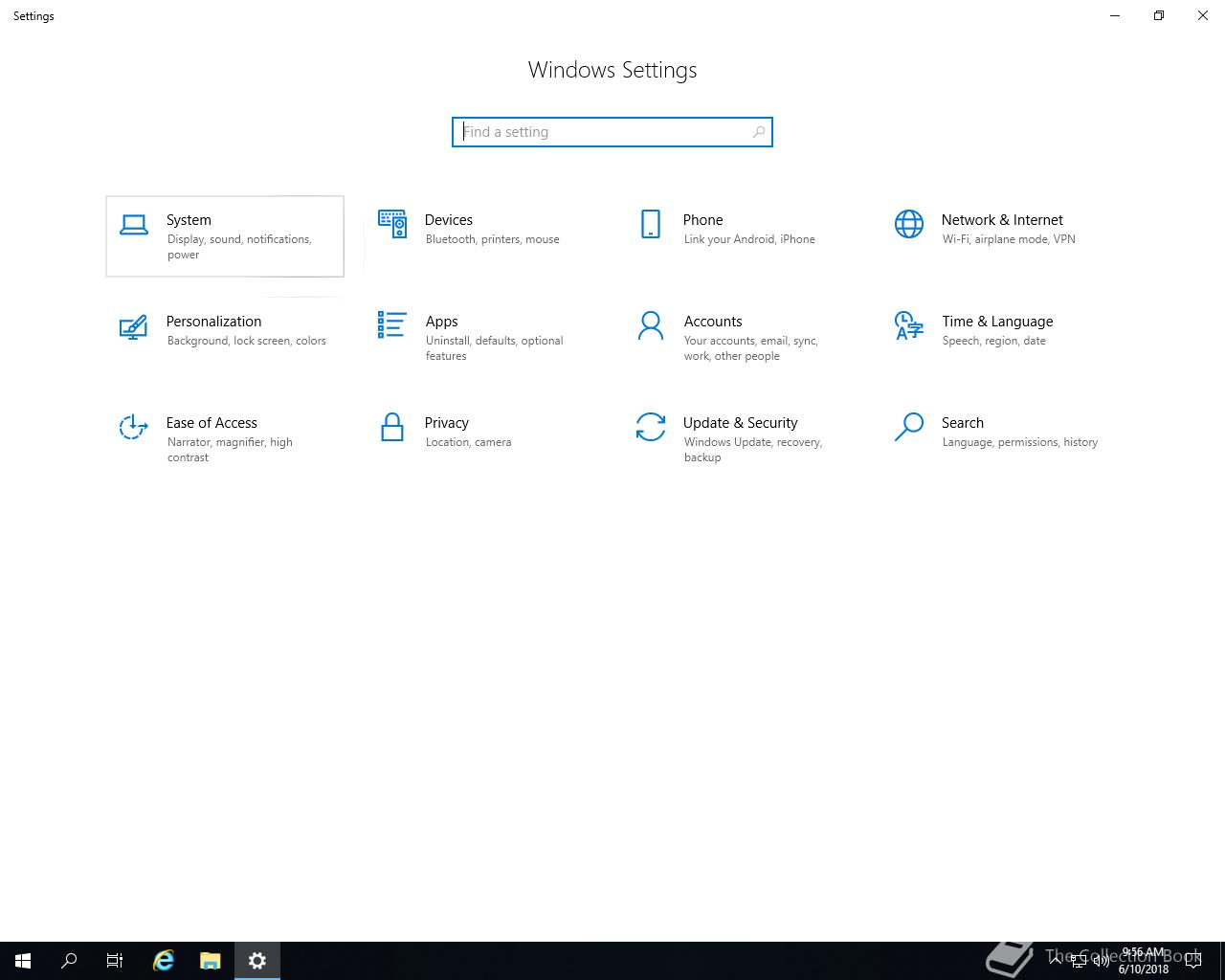Select the Time & Language icon
The image size is (1225, 980).
909,325
